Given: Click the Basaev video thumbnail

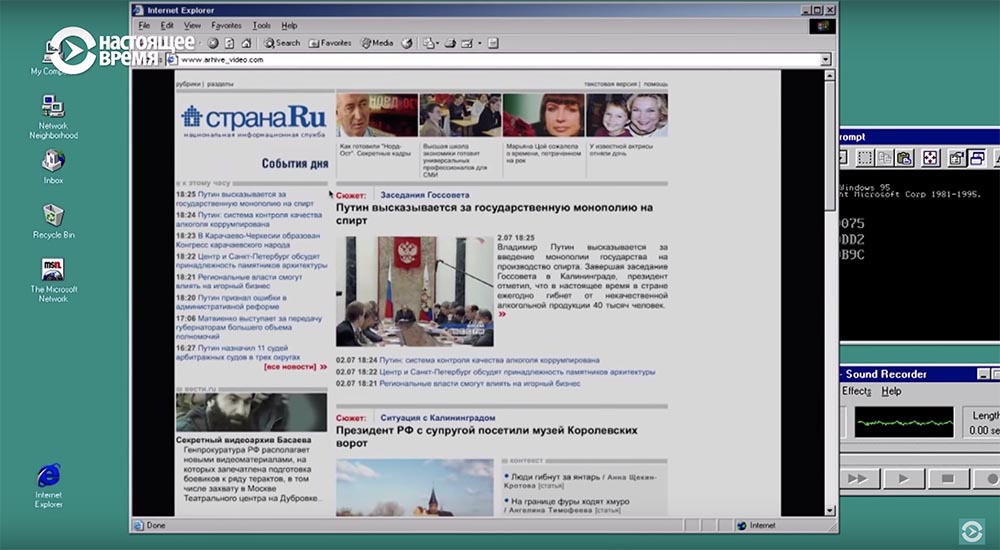Looking at the screenshot, I should point(251,412).
